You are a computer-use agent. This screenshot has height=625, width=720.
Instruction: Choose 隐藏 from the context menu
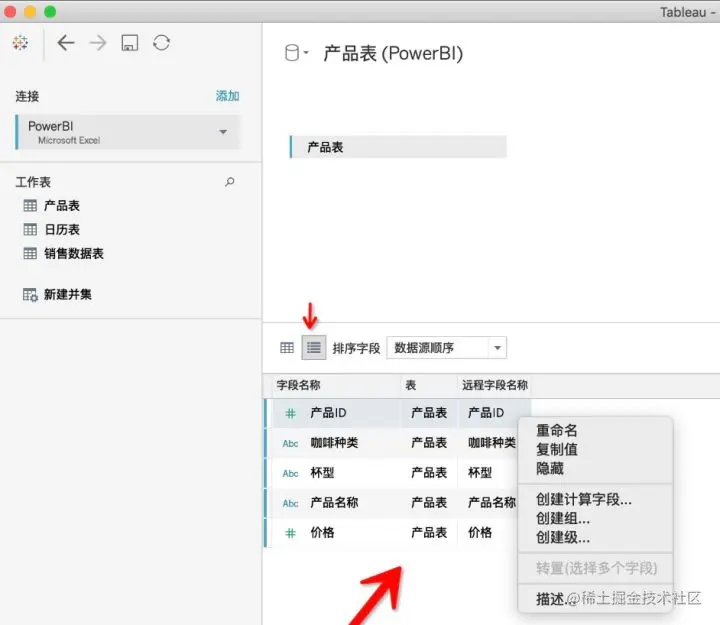click(x=550, y=468)
